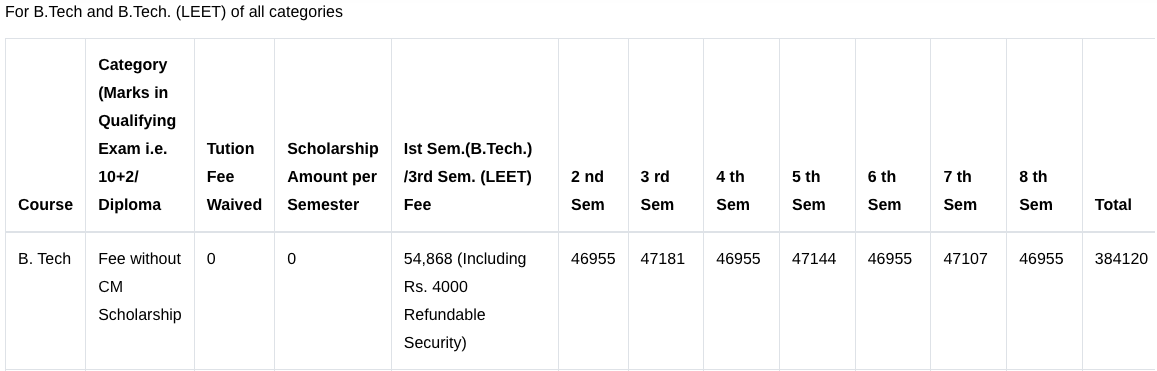The width and height of the screenshot is (1157, 371).
Task: Click the 384120 total amount cell
Action: (1121, 259)
